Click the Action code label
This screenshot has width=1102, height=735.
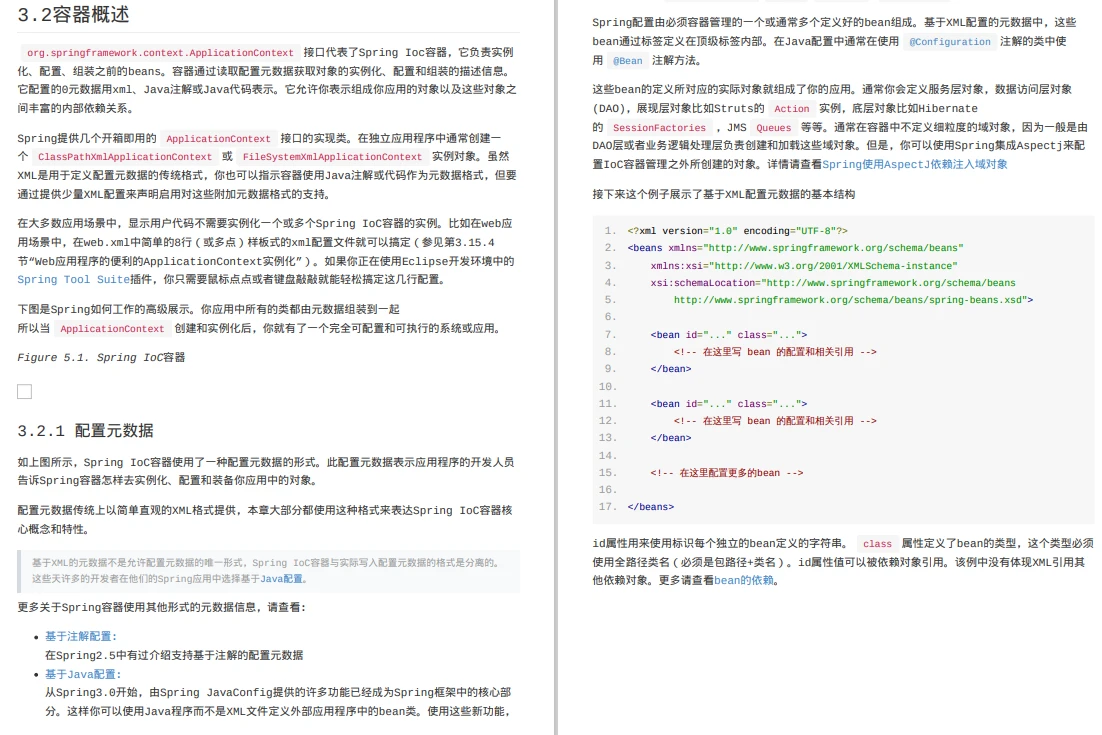[x=791, y=109]
